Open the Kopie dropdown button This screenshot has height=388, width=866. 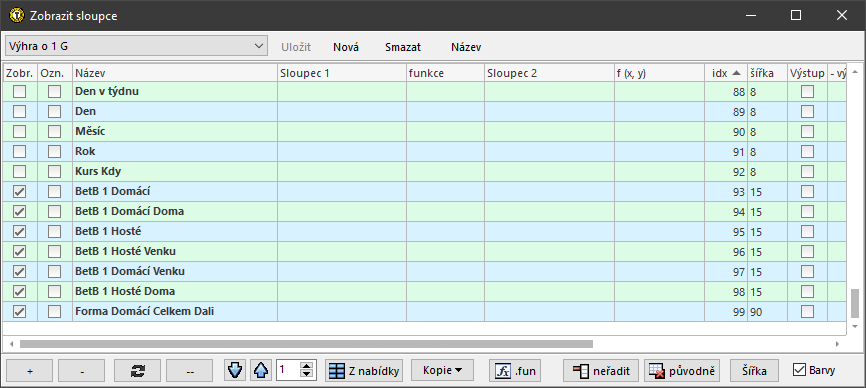click(x=442, y=370)
